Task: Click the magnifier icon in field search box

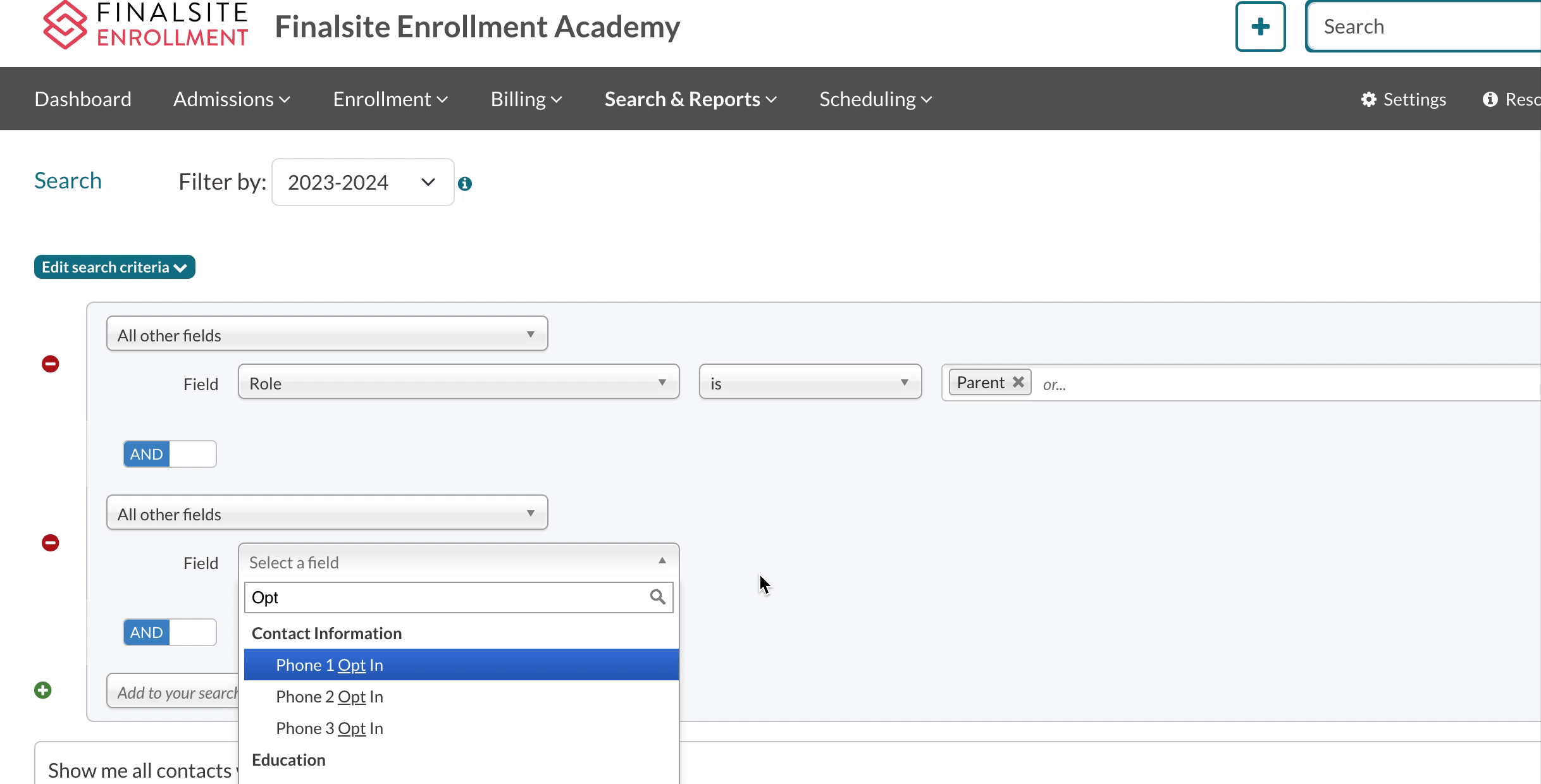Action: (657, 597)
